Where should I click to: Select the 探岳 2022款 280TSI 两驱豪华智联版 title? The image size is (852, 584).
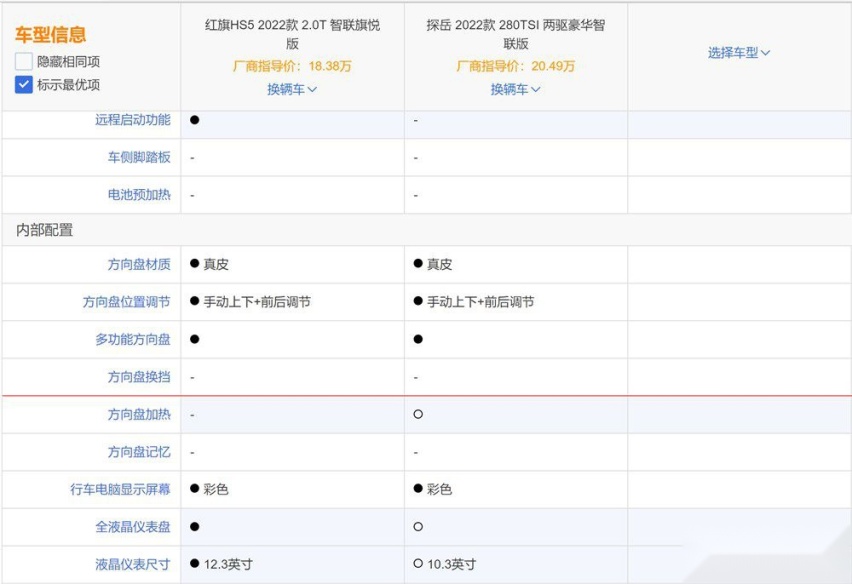point(516,34)
